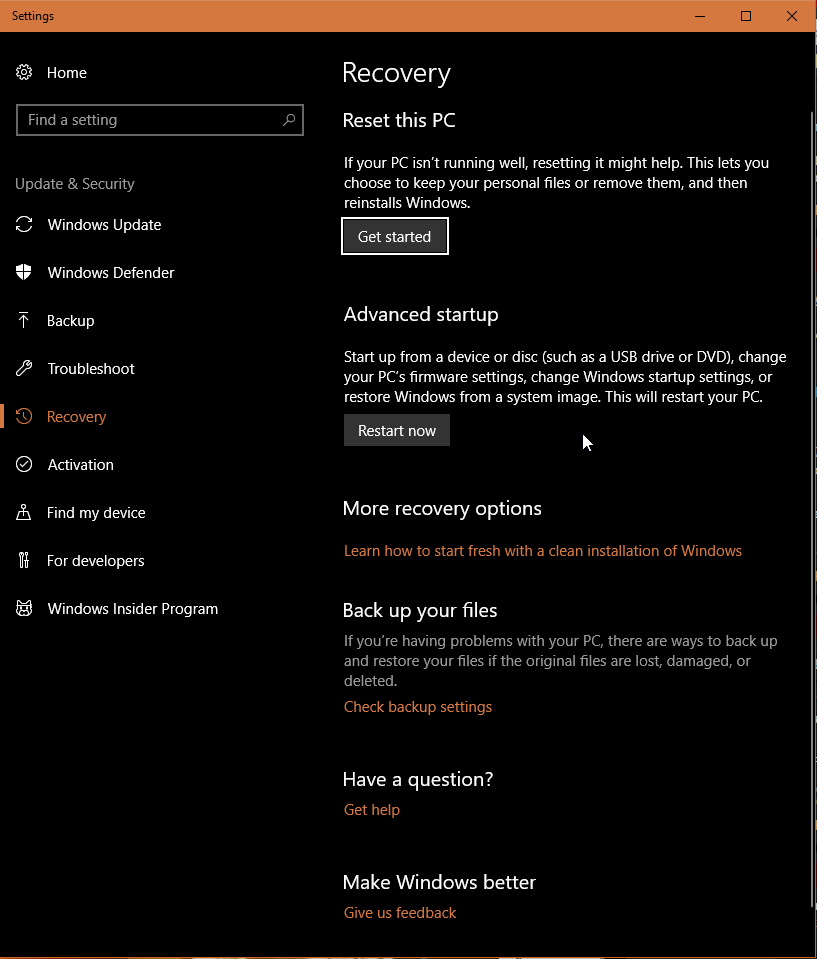Open Windows Defender settings
This screenshot has width=817, height=959.
pos(111,272)
